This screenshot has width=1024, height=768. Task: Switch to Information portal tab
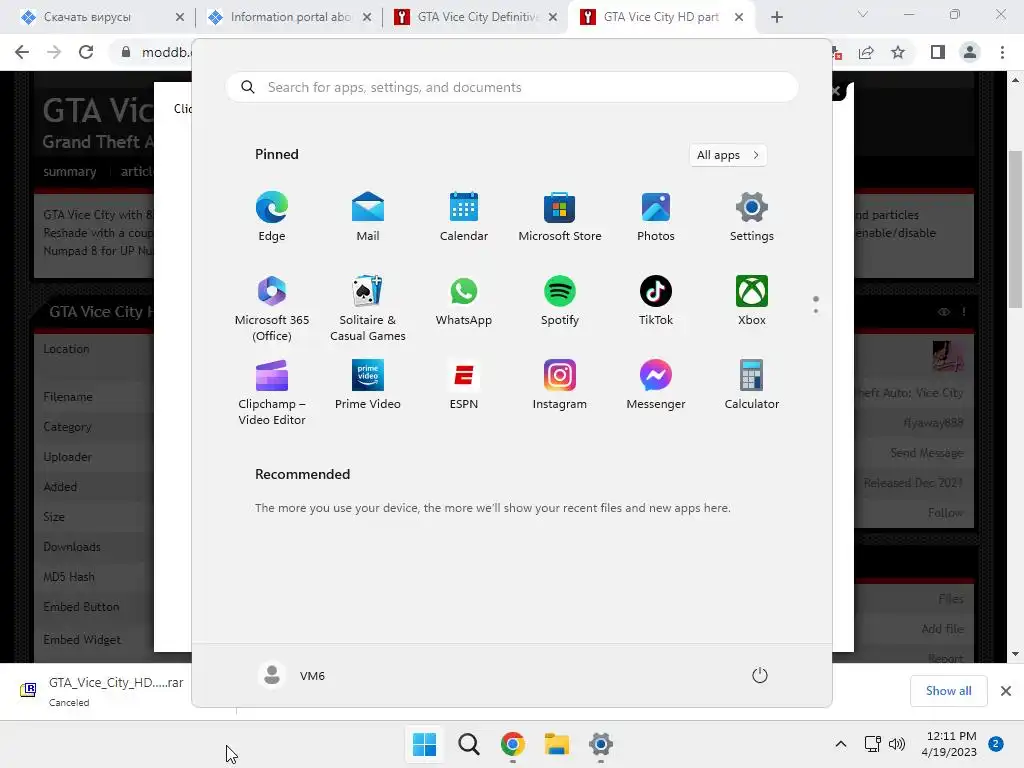click(x=290, y=17)
